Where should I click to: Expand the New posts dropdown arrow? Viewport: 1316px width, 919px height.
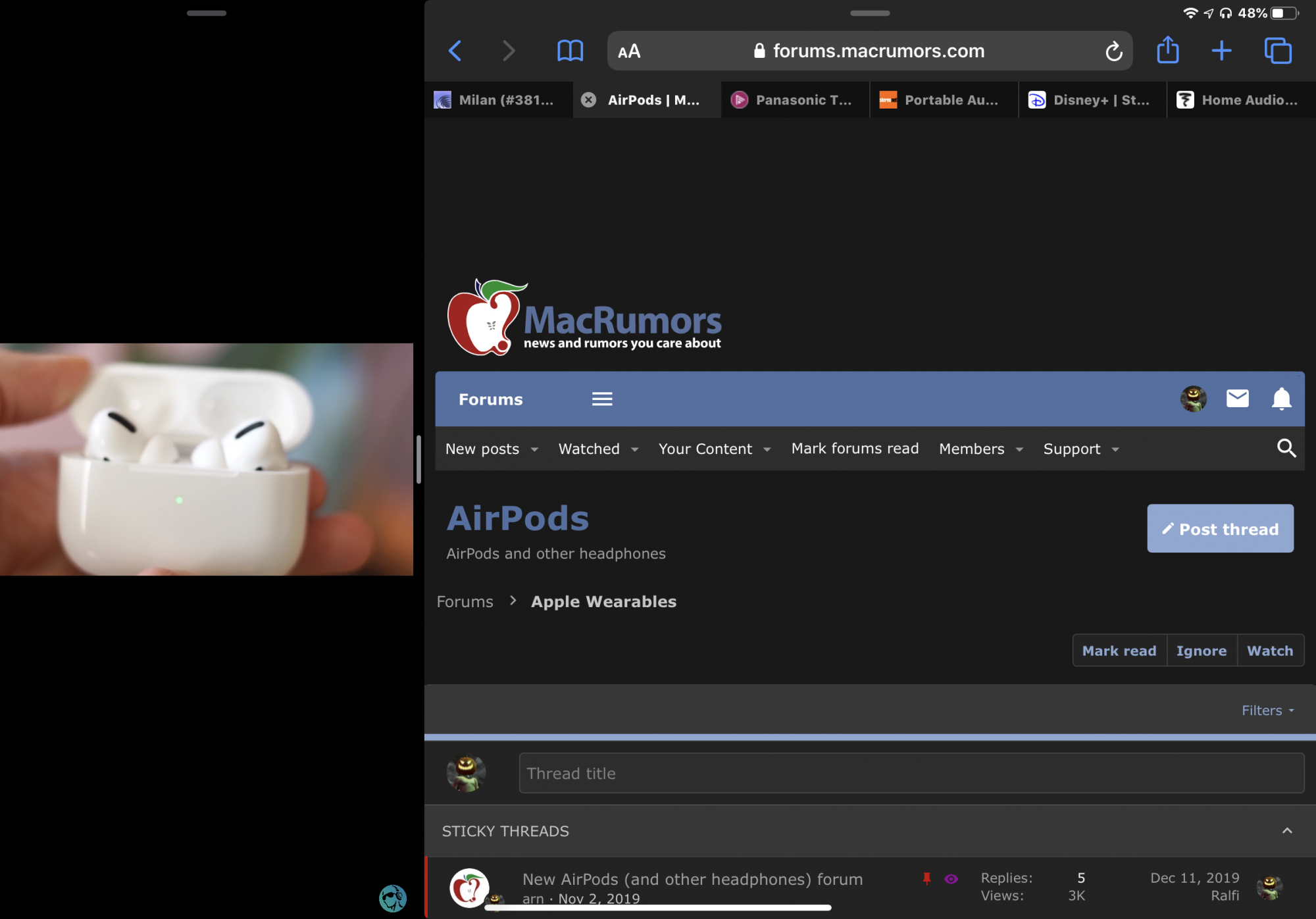click(534, 449)
